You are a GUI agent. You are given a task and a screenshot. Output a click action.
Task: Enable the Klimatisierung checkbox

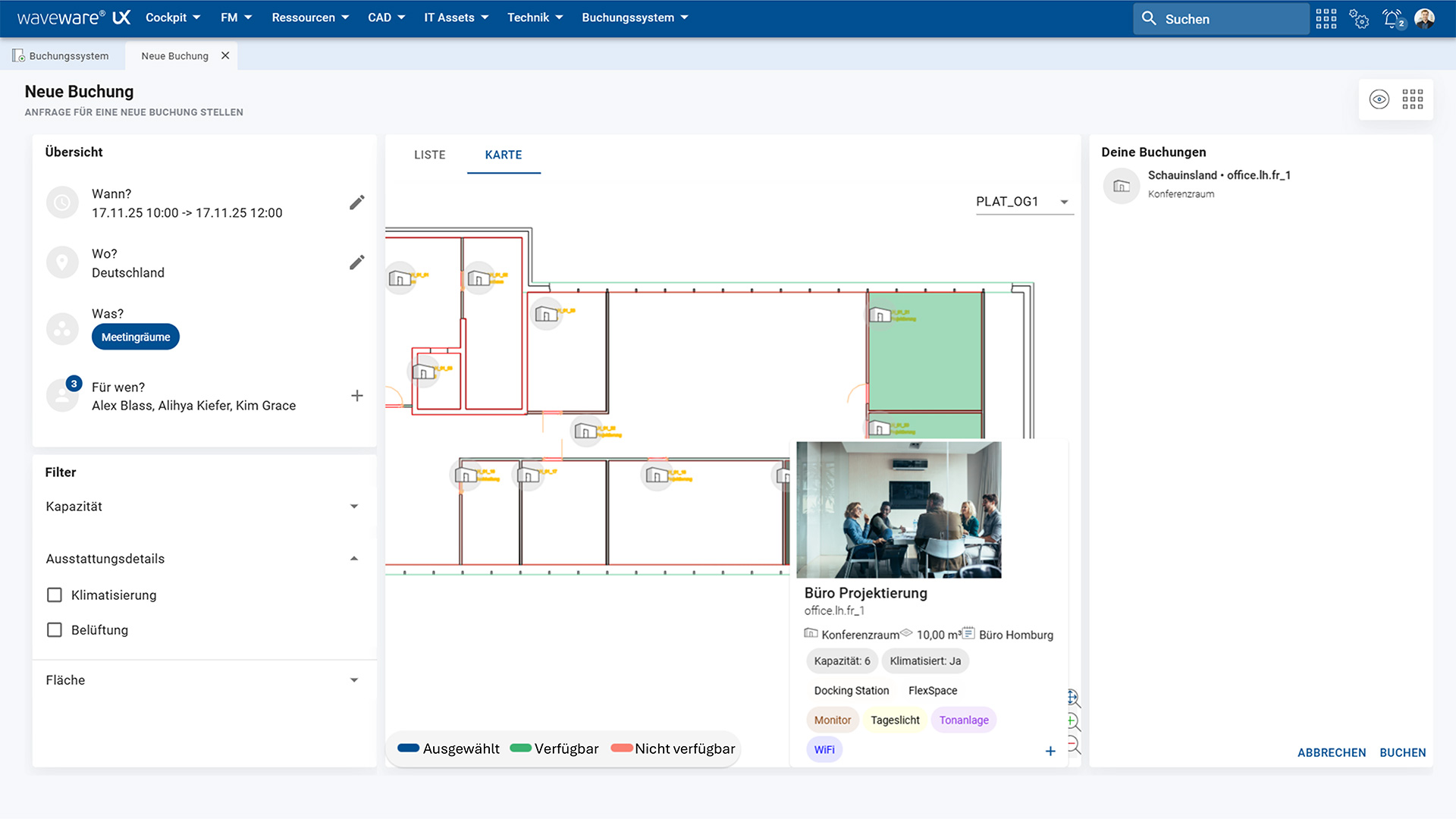(x=55, y=595)
